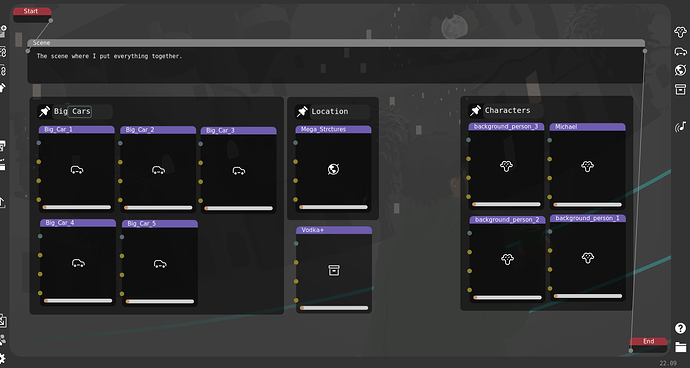
Task: Select the Big_Car_5 node header
Action: (x=160, y=224)
